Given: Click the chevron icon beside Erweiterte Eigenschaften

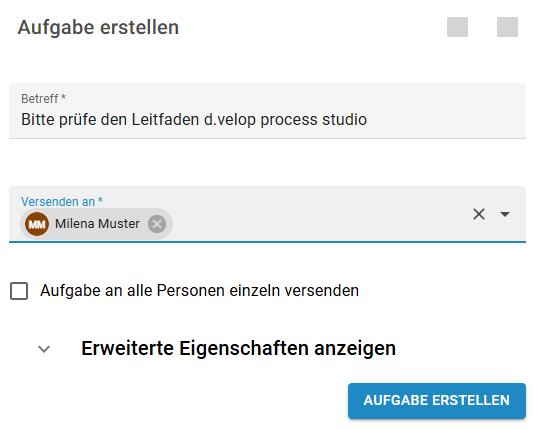Looking at the screenshot, I should pos(44,349).
